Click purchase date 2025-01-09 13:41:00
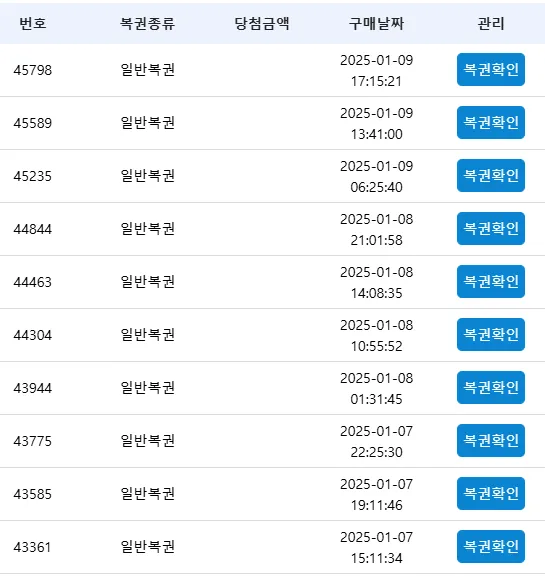This screenshot has width=545, height=583. (377, 123)
